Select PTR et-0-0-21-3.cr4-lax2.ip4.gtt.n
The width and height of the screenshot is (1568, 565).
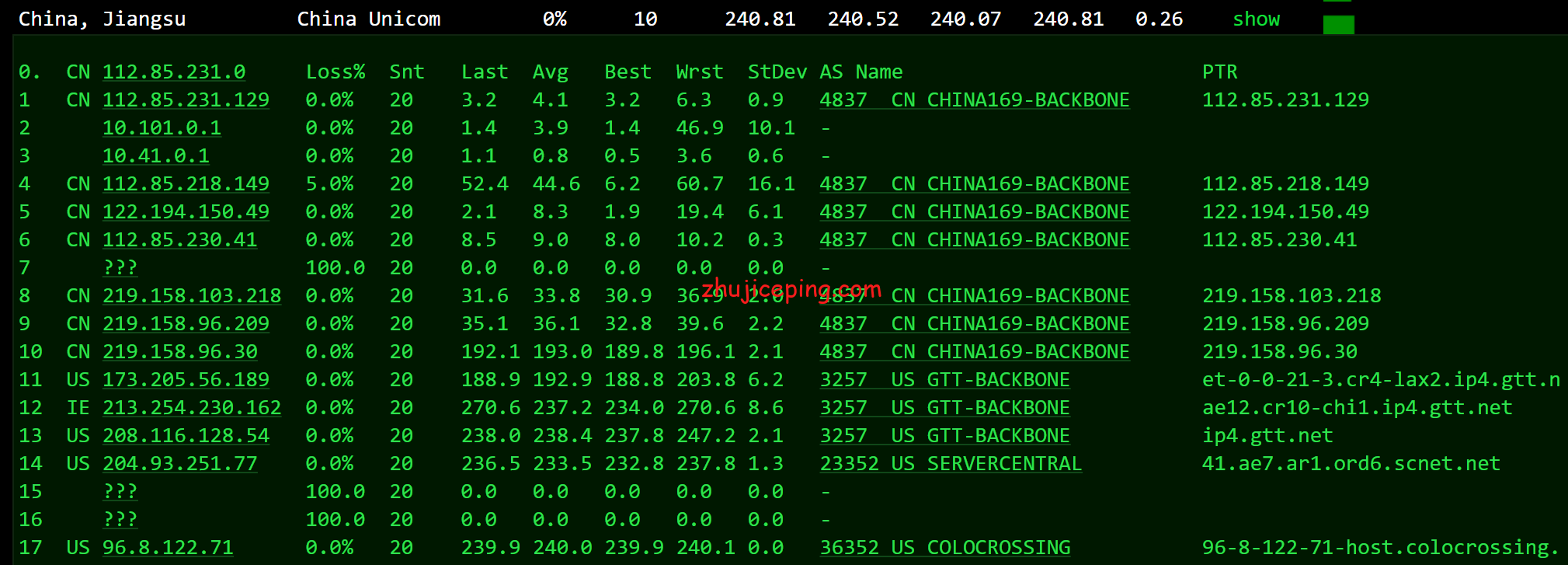[1381, 380]
